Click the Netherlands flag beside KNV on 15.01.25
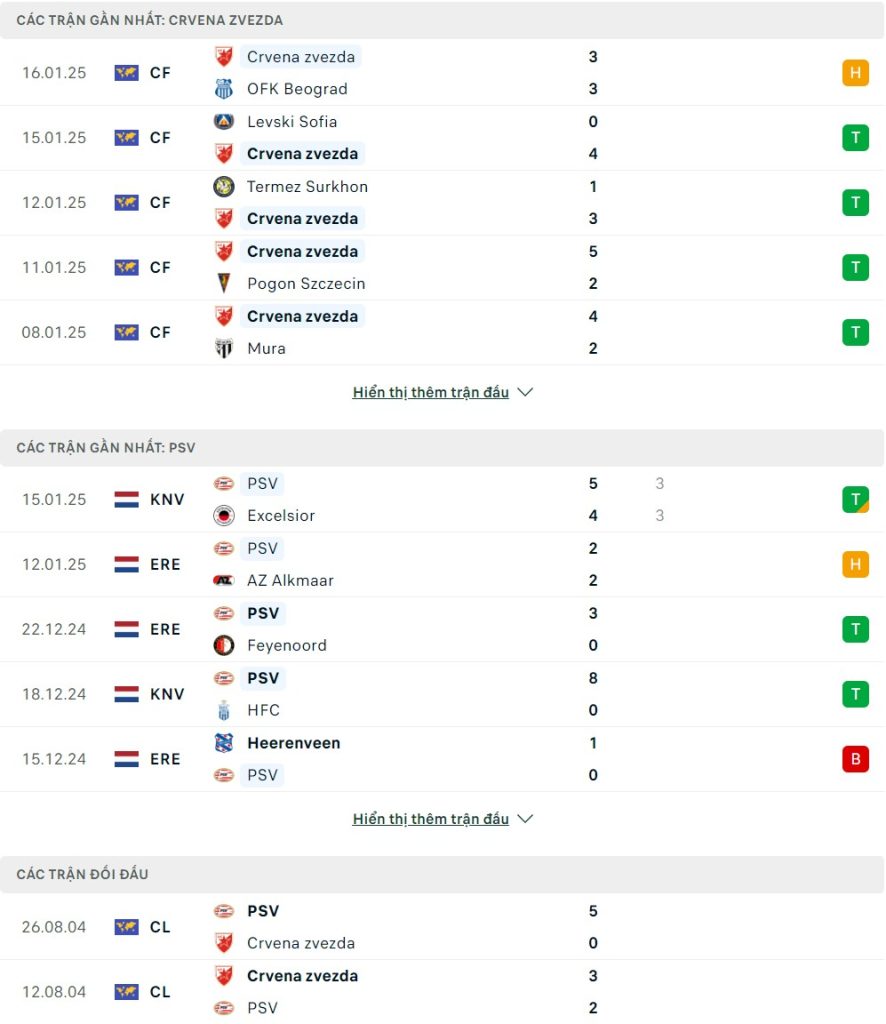The width and height of the screenshot is (886, 1024). click(126, 500)
